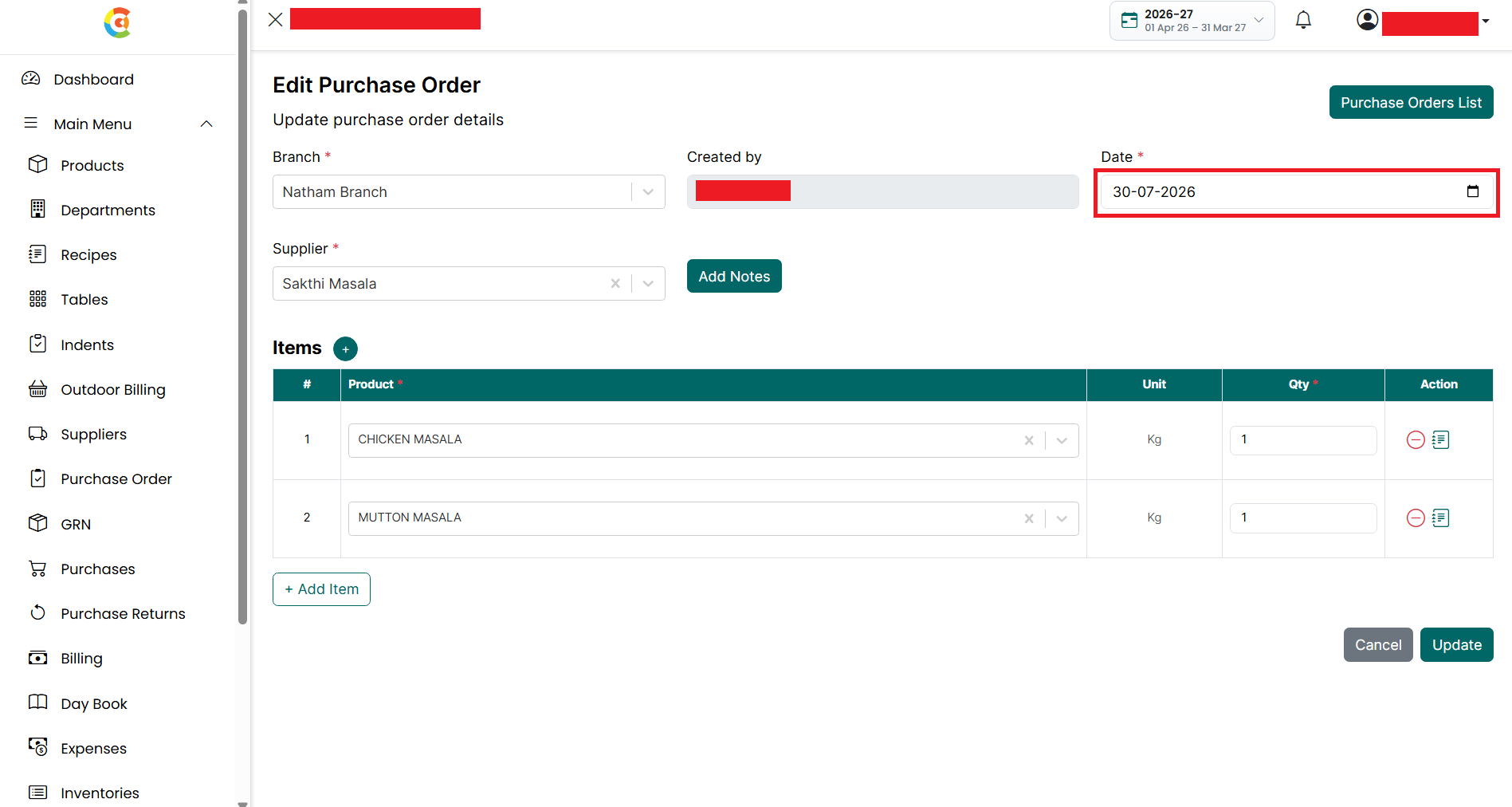Close the sidebar using the X icon

coord(275,20)
